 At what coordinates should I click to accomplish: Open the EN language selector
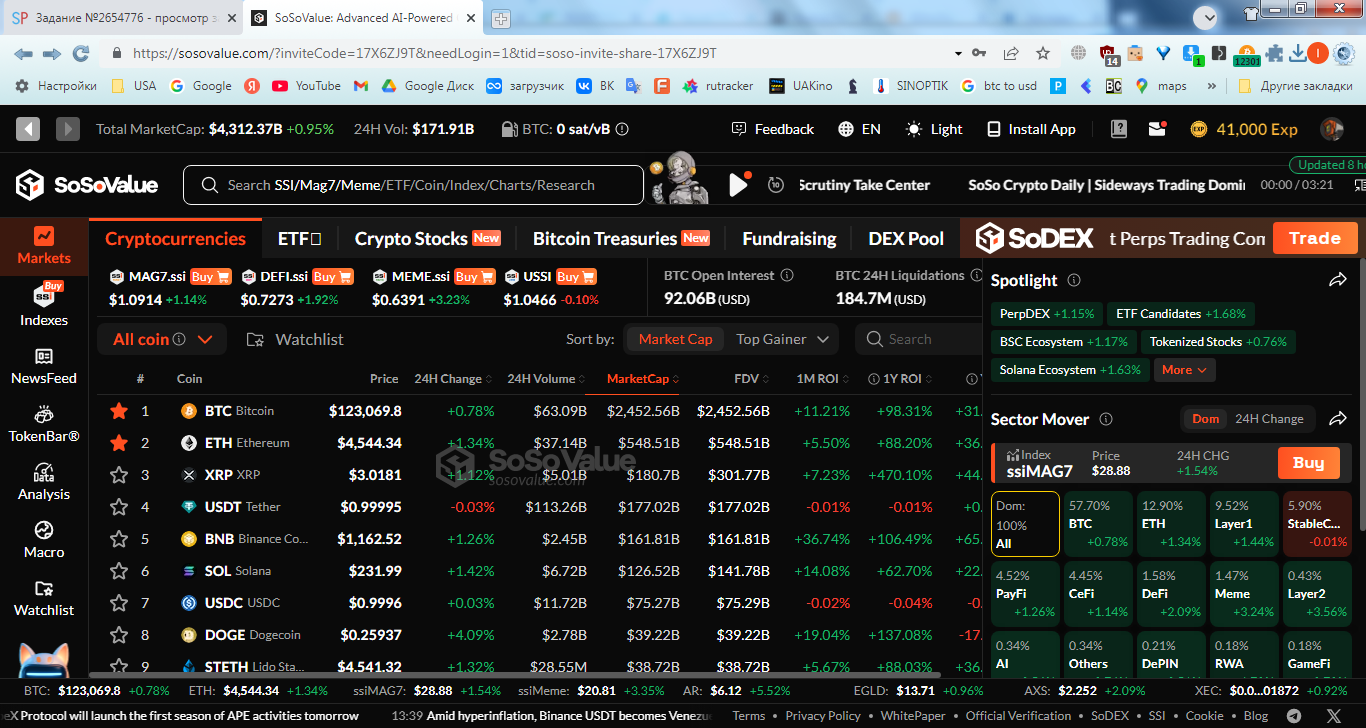tap(859, 129)
